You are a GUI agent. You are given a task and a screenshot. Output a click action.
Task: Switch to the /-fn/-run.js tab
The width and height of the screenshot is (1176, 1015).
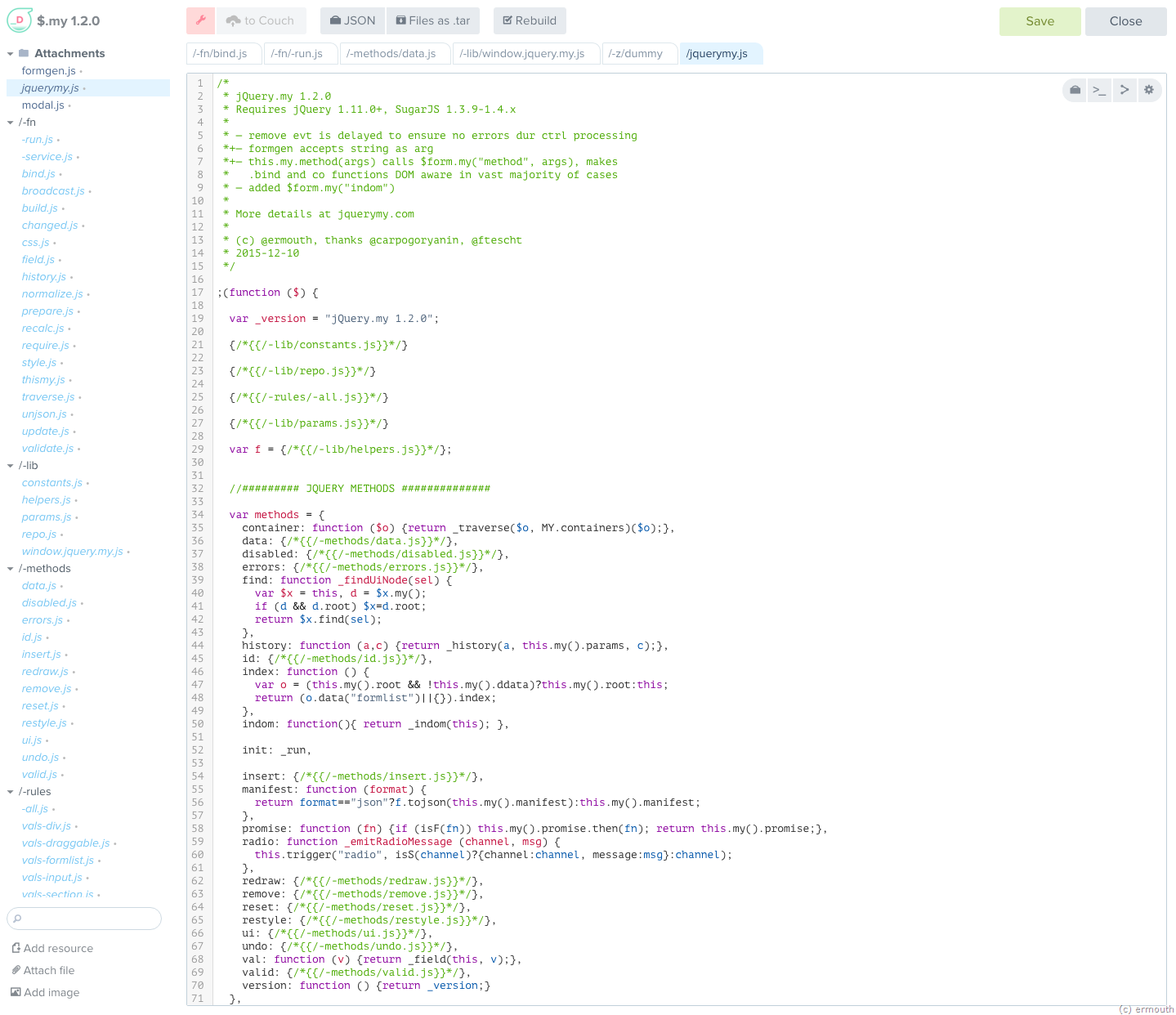(300, 53)
